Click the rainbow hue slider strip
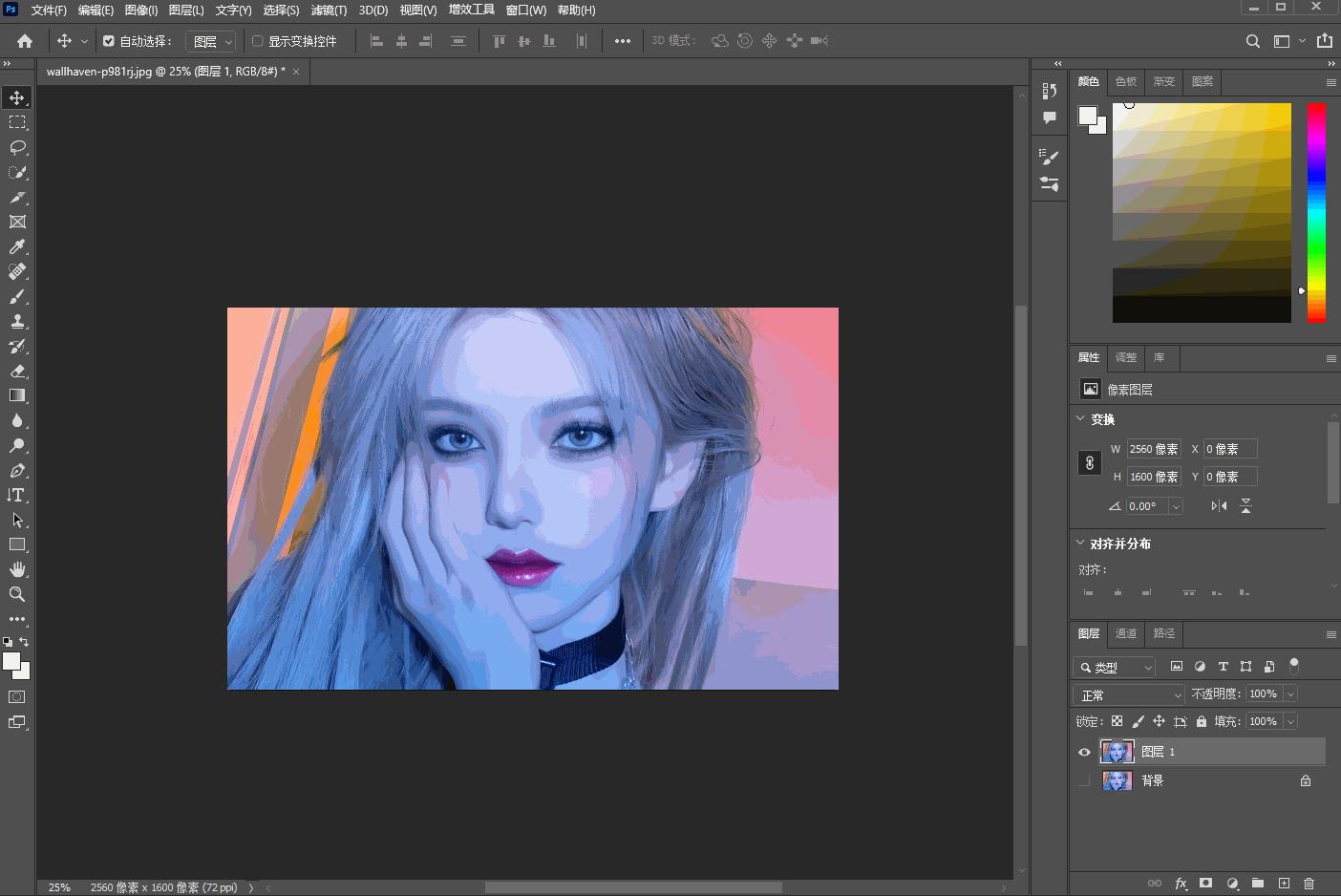 1316,212
